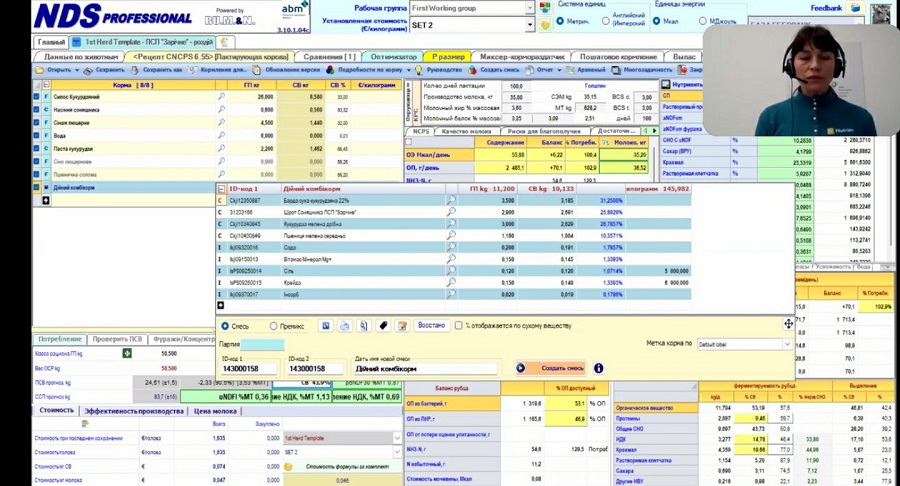Open the SET 2 cost dropdown
900x486 pixels.
(529, 25)
